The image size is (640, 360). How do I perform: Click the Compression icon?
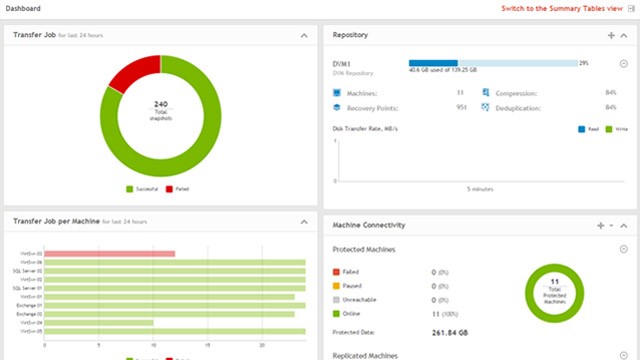tap(485, 93)
